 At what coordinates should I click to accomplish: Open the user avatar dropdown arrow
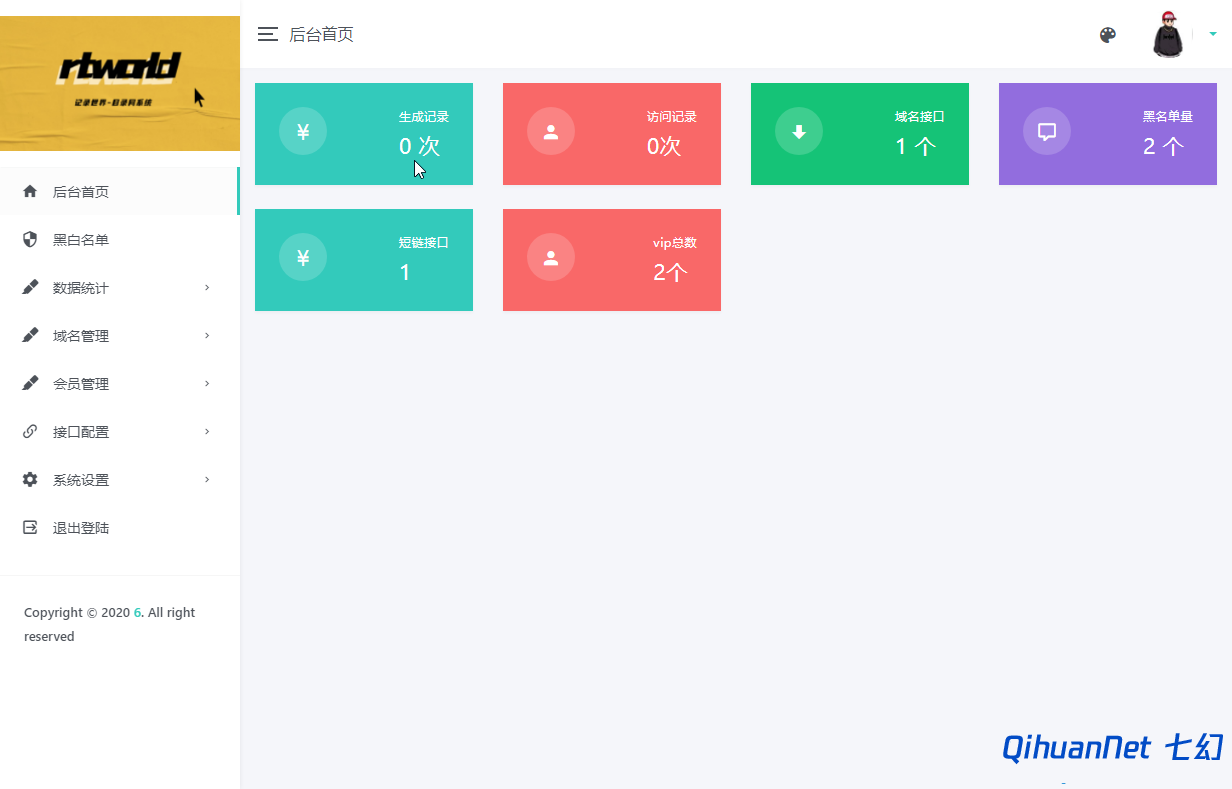point(1213,34)
